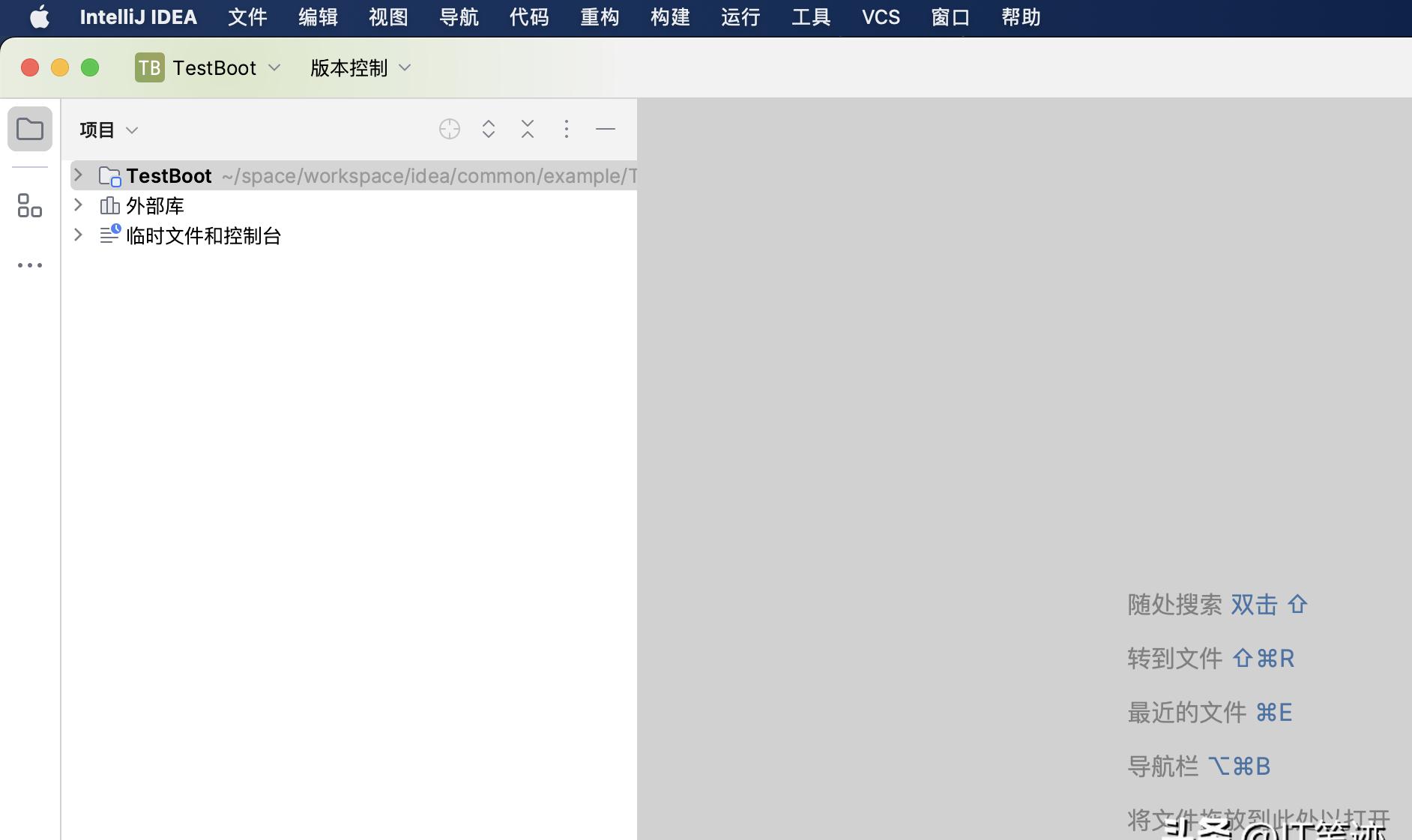Screen dimensions: 1412x840
Task: Click the 外部库 library icon
Action: pos(109,205)
